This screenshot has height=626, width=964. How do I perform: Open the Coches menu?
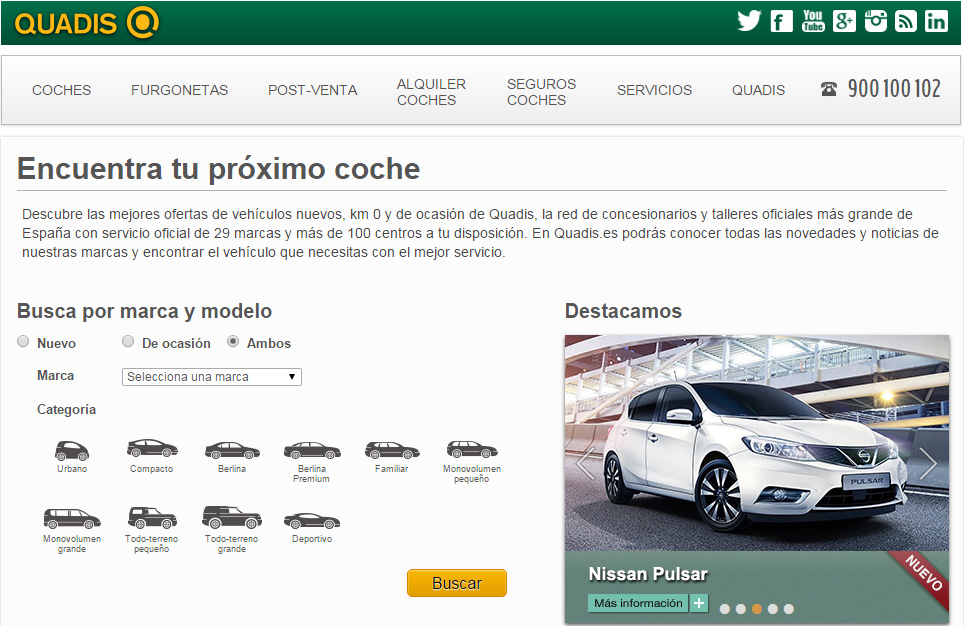click(x=61, y=90)
